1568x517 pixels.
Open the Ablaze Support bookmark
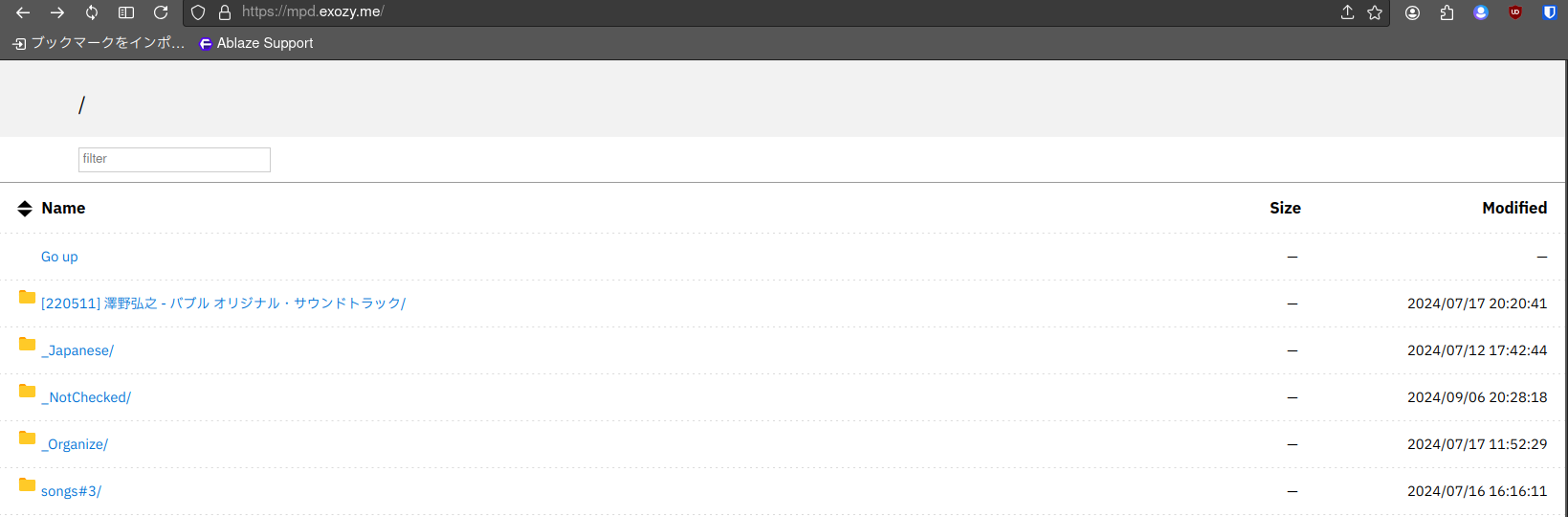[255, 43]
